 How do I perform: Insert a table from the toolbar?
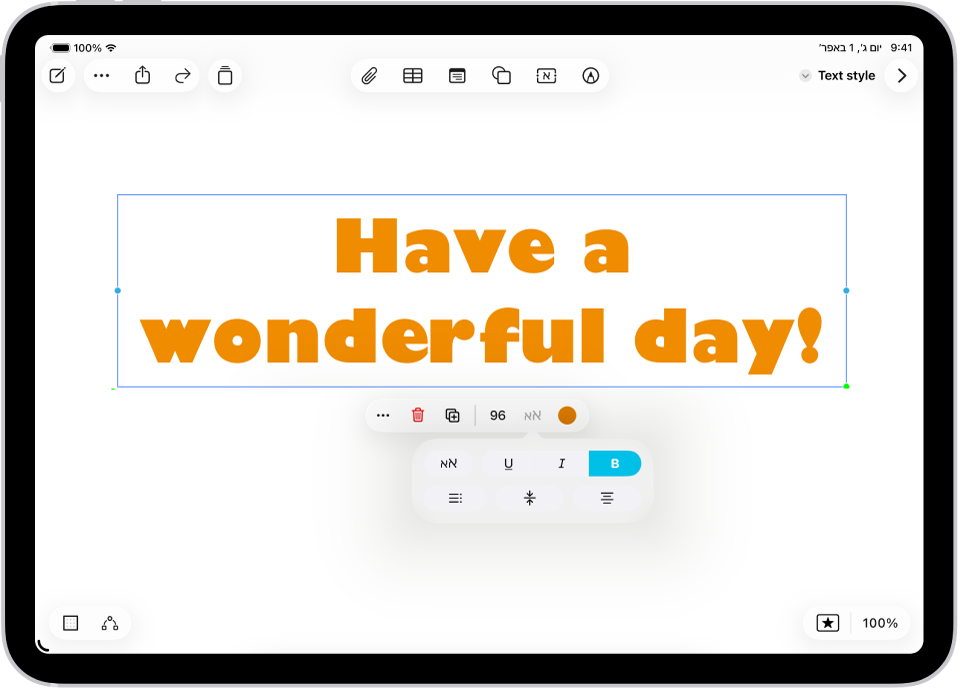pos(413,76)
